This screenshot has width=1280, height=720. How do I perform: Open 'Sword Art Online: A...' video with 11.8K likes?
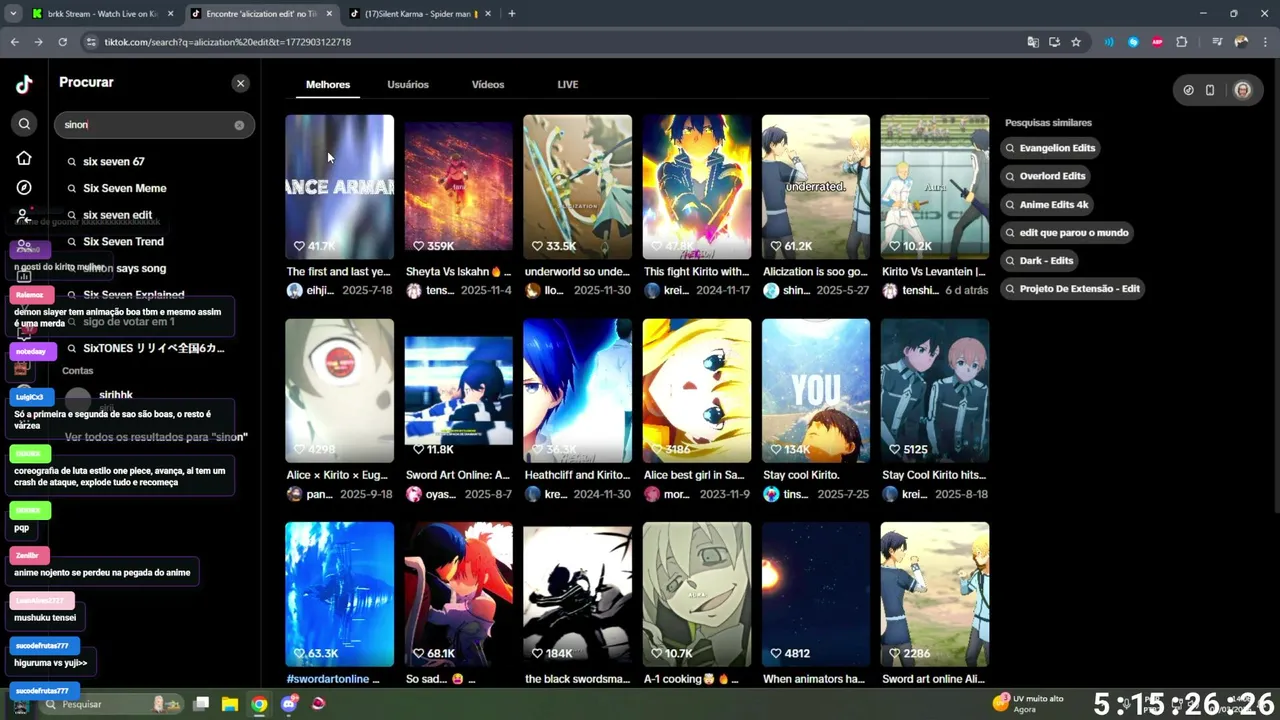458,391
